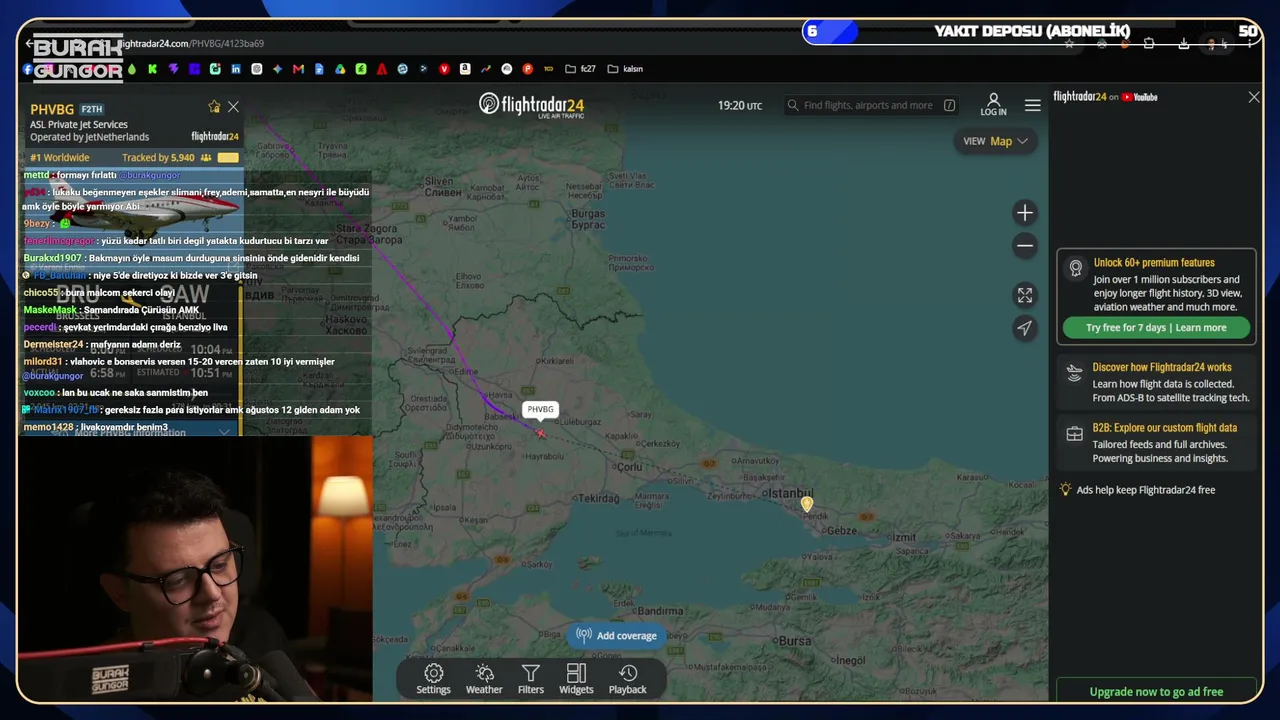
Task: Toggle fullscreen map view
Action: (1025, 295)
